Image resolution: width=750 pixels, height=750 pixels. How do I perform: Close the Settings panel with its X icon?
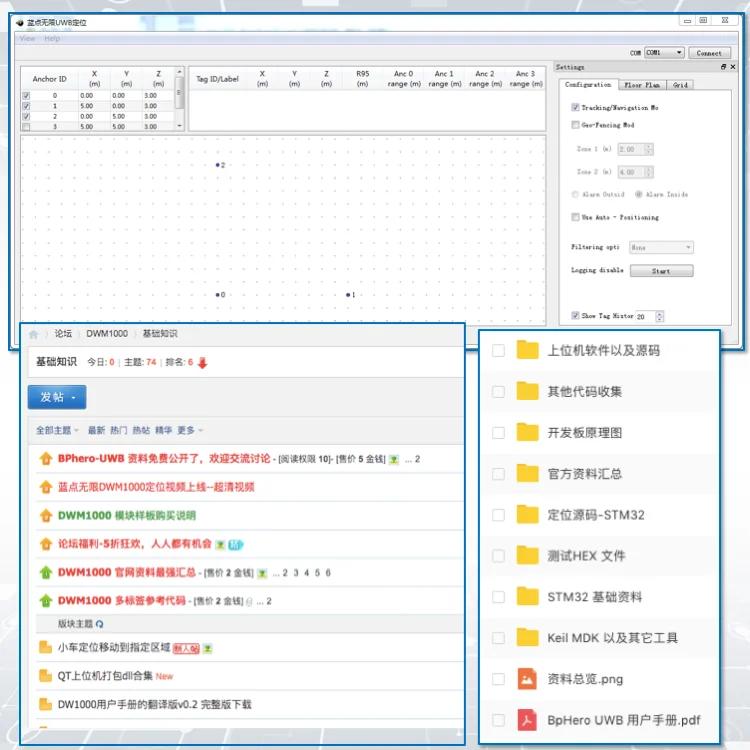732,67
